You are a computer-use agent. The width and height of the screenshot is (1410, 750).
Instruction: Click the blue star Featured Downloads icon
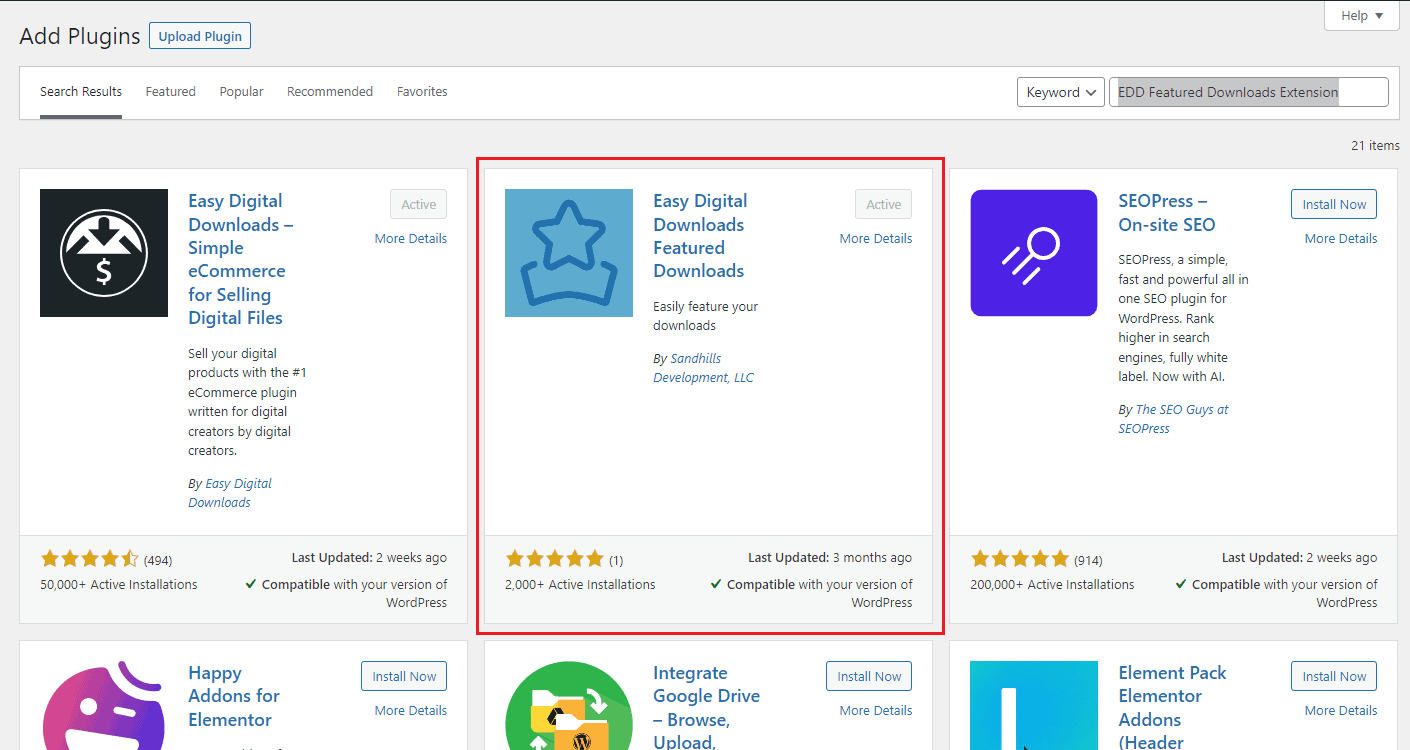click(569, 253)
